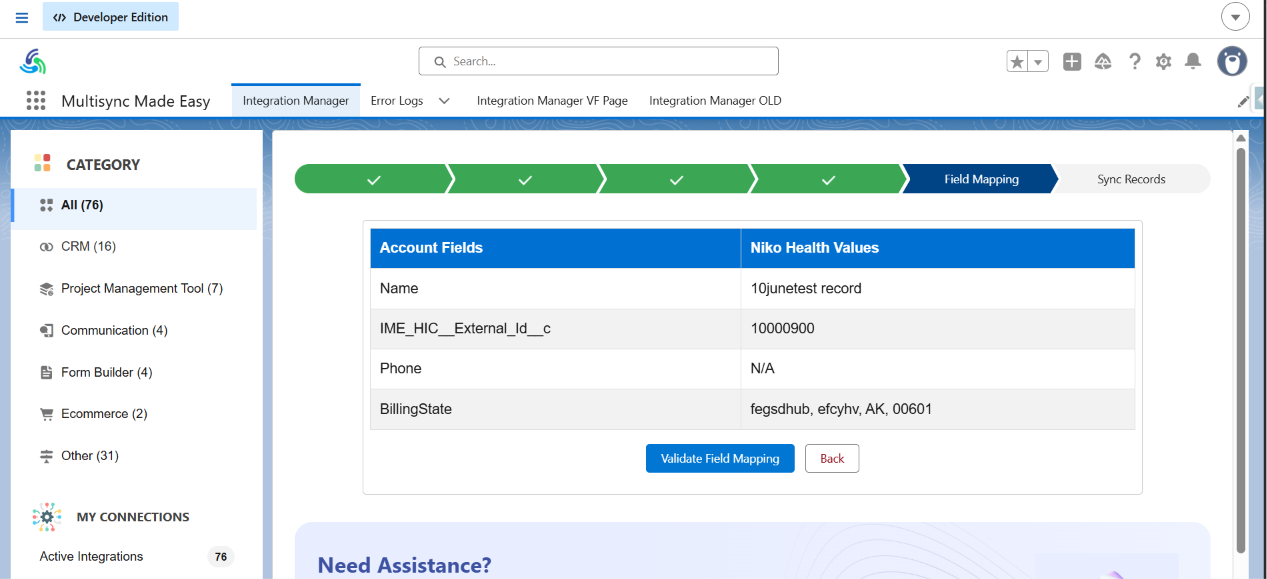
Task: Focus the Search input field
Action: (x=598, y=61)
